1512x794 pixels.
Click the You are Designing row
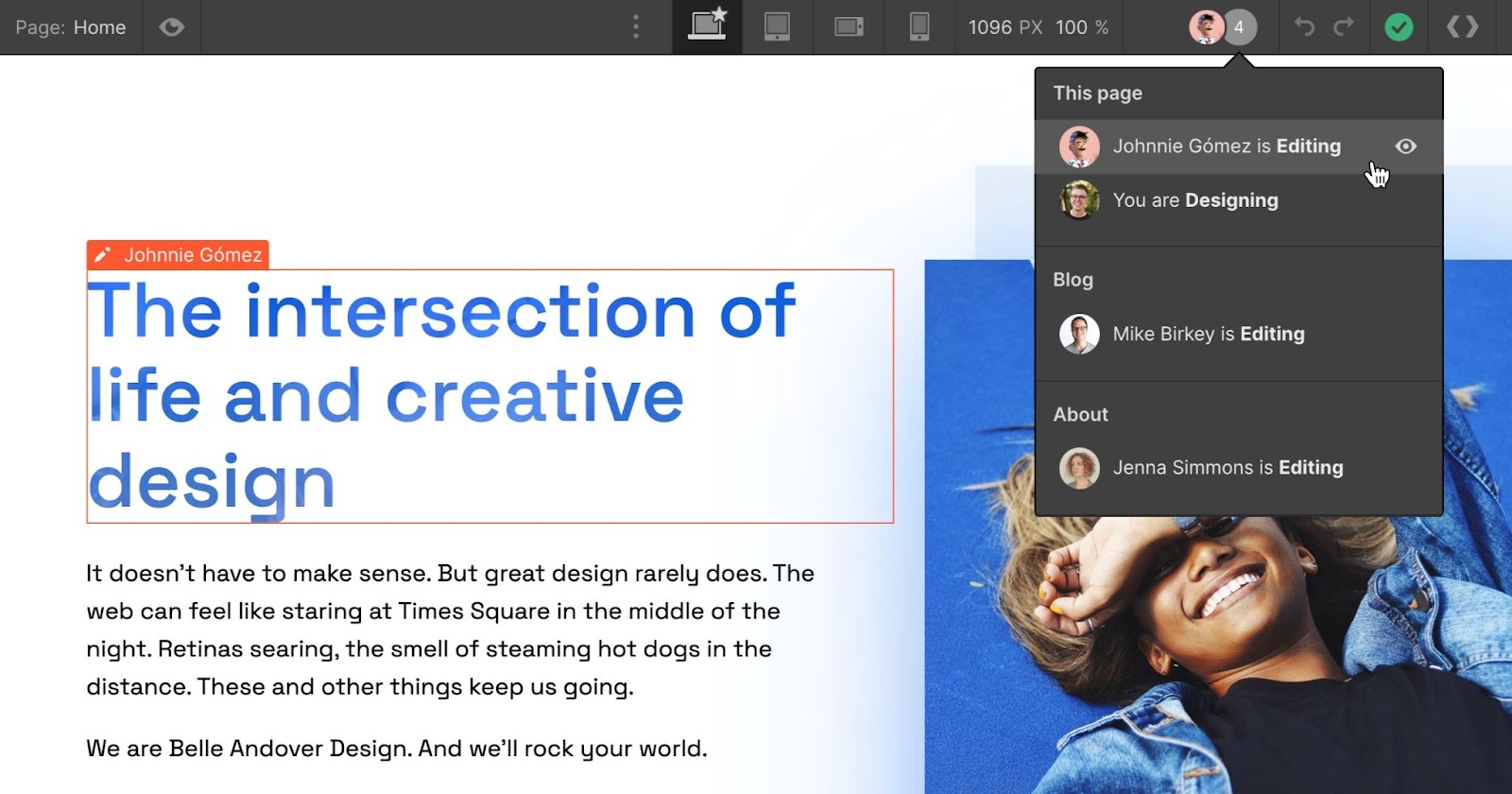coord(1194,200)
